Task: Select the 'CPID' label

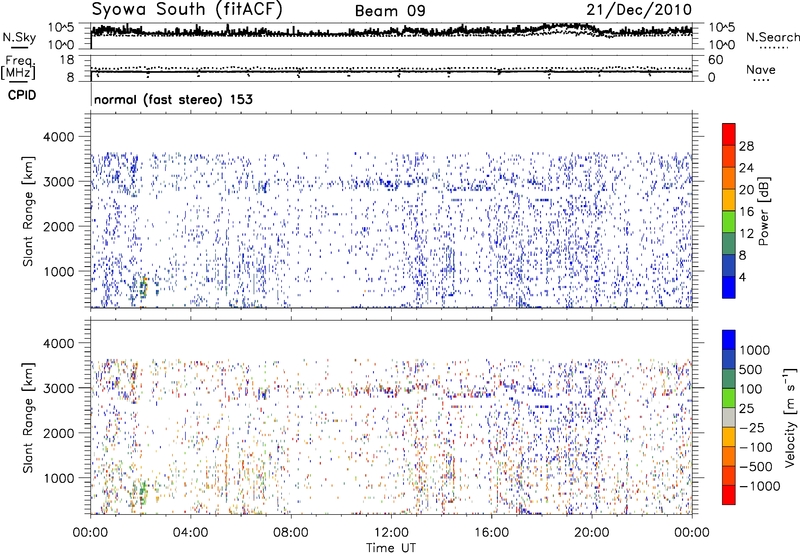Action: pos(22,95)
